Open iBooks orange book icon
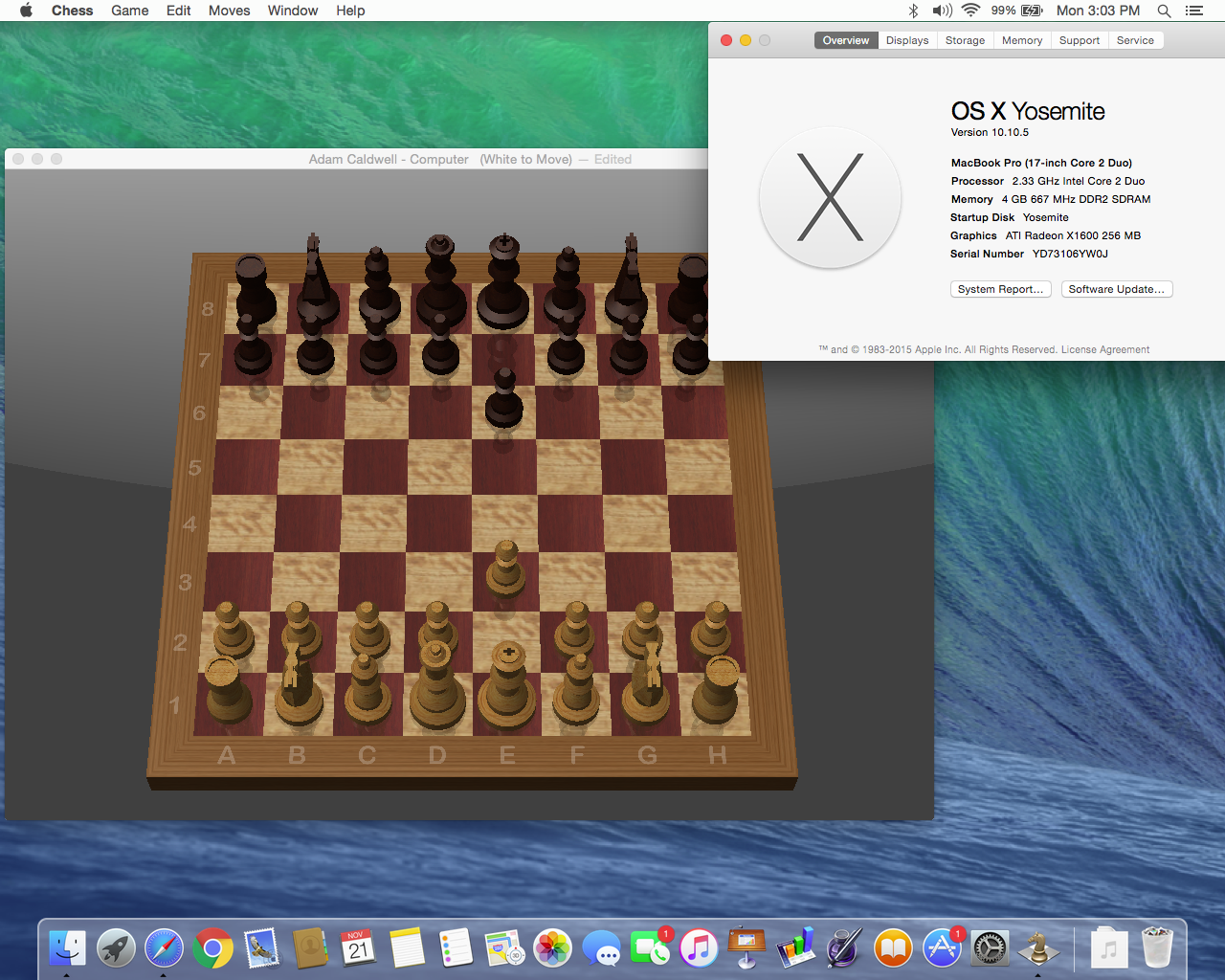Screen dimensions: 1225x980 pyautogui.click(x=893, y=948)
